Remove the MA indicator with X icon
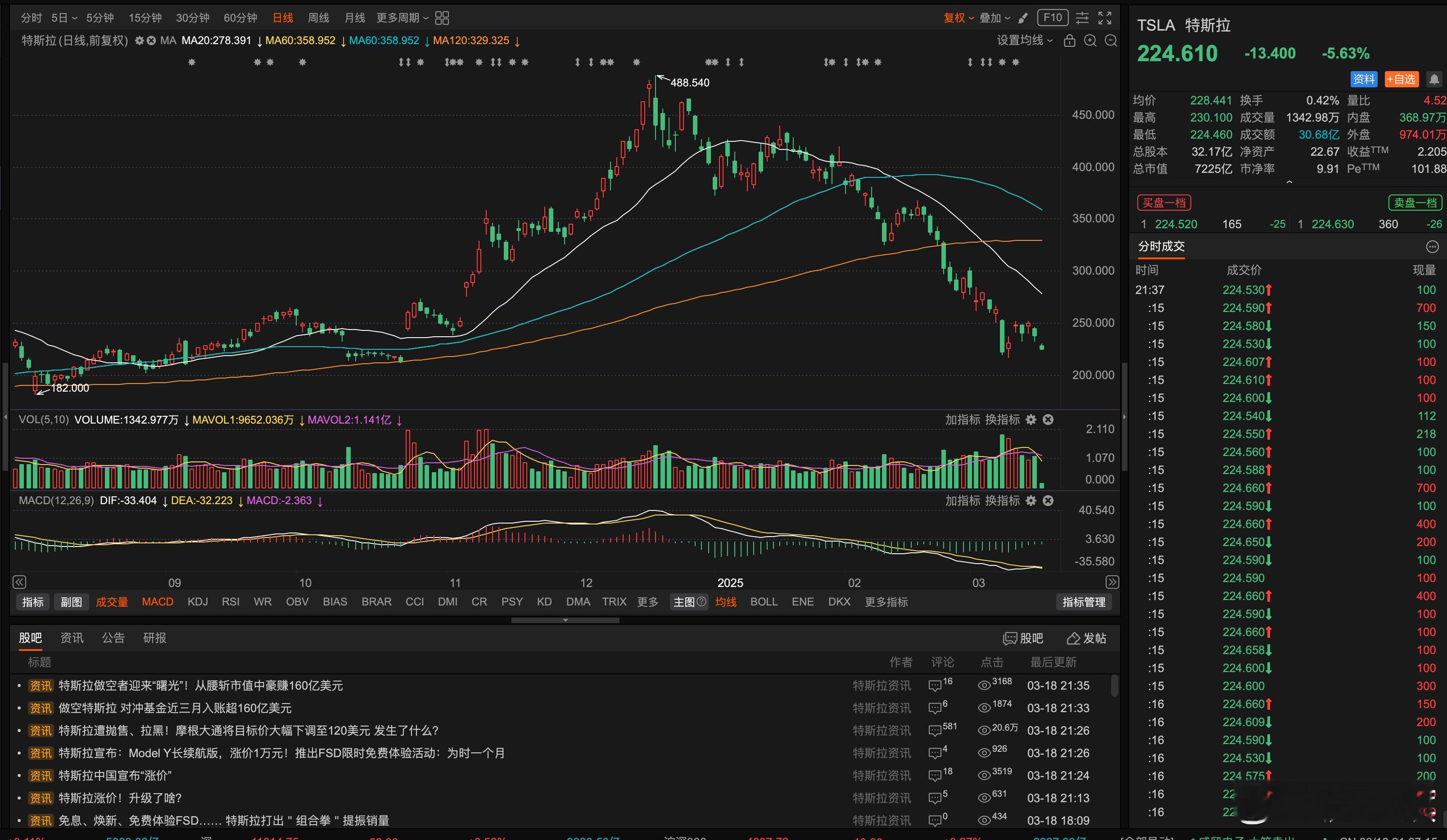1447x840 pixels. 151,41
